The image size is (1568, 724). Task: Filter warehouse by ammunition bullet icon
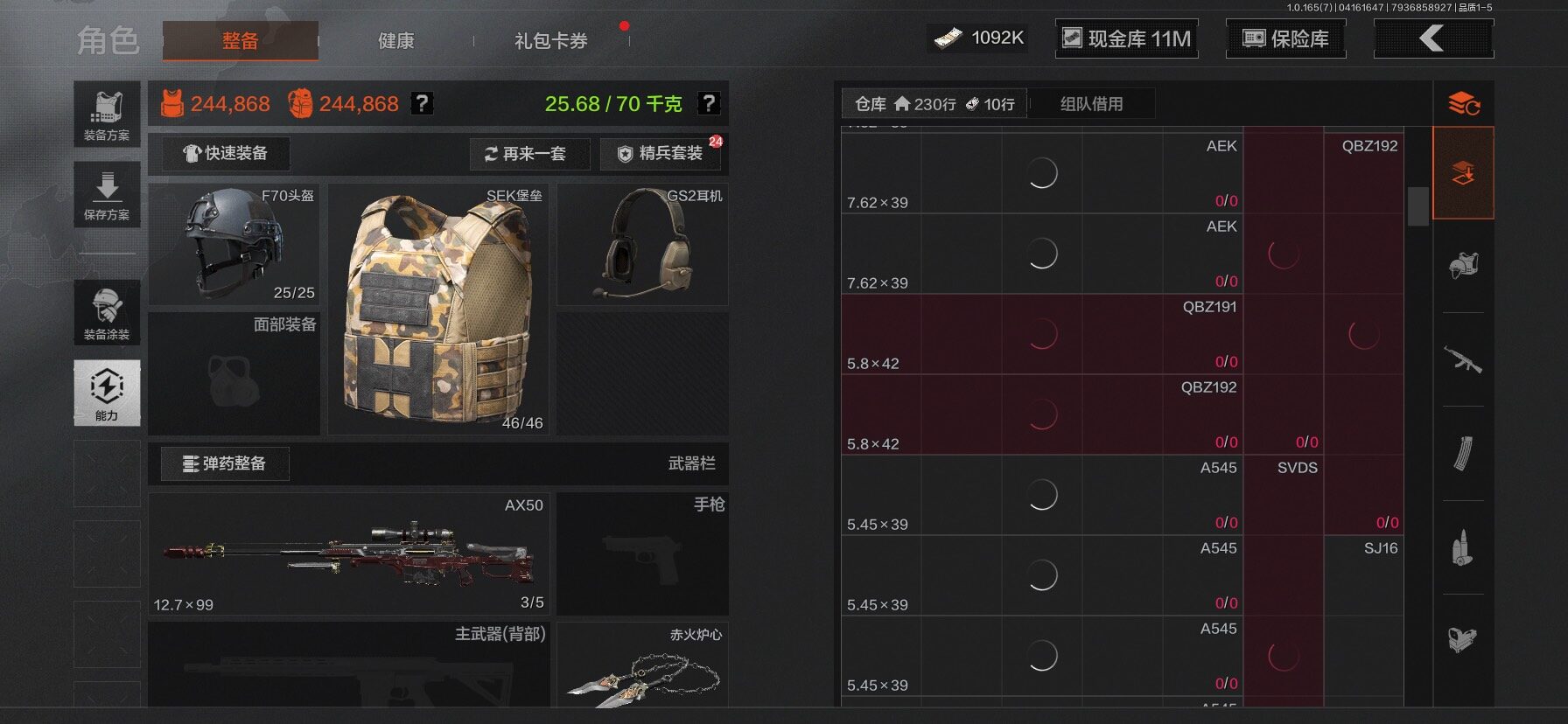[x=1463, y=547]
